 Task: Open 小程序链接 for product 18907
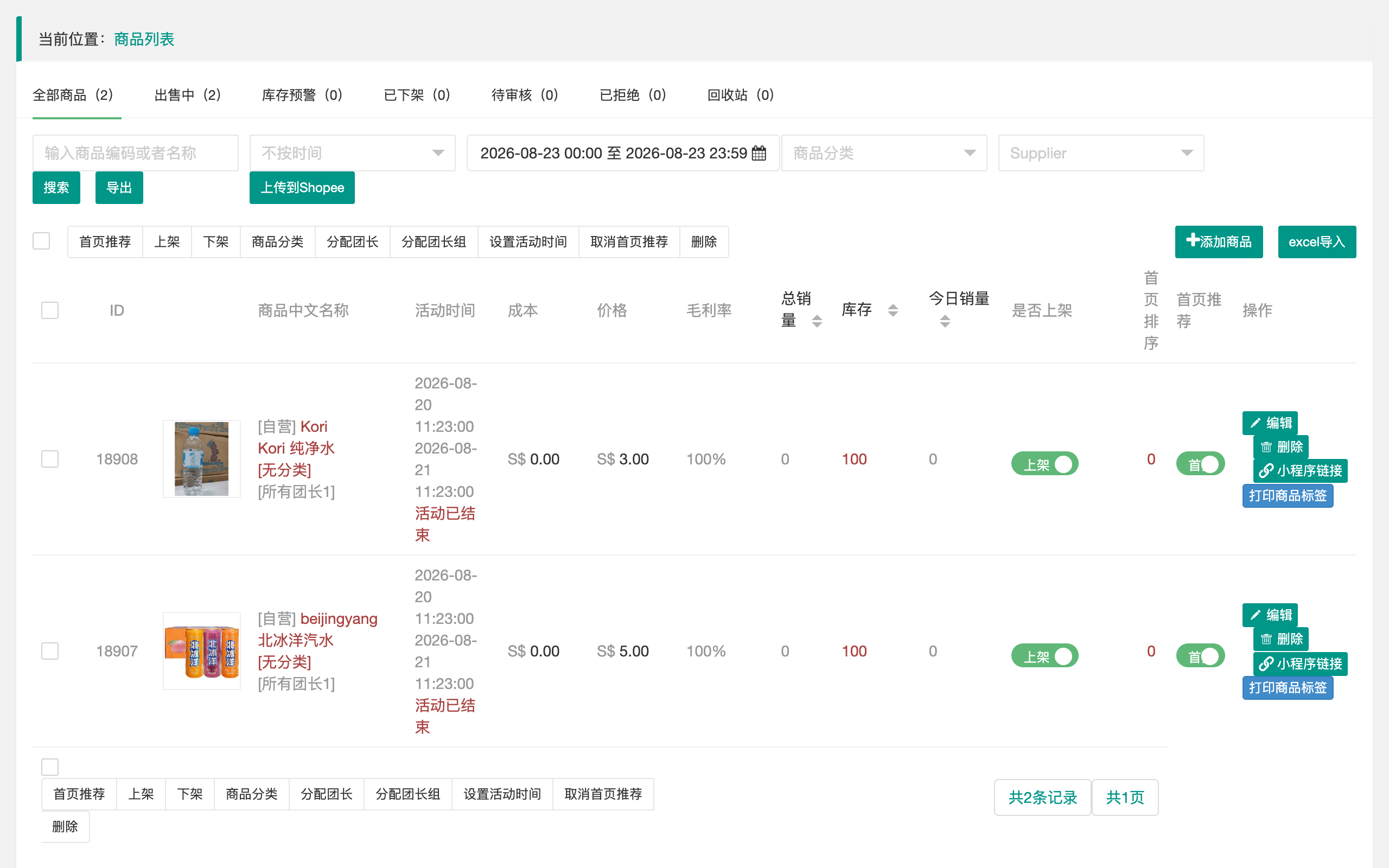pos(1300,663)
